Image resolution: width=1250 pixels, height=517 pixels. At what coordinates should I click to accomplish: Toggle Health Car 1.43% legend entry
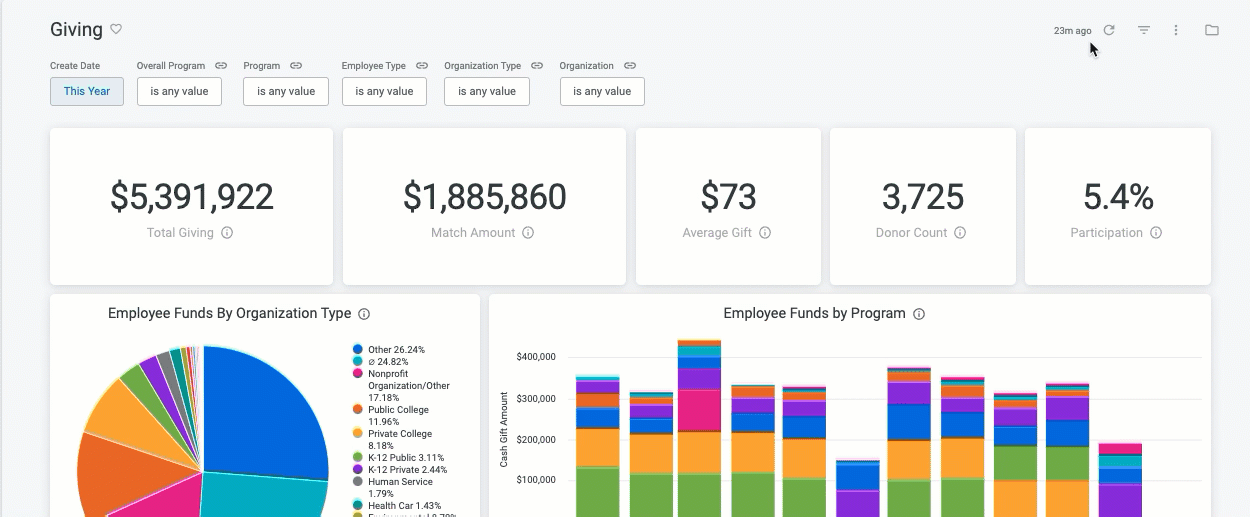coord(396,505)
